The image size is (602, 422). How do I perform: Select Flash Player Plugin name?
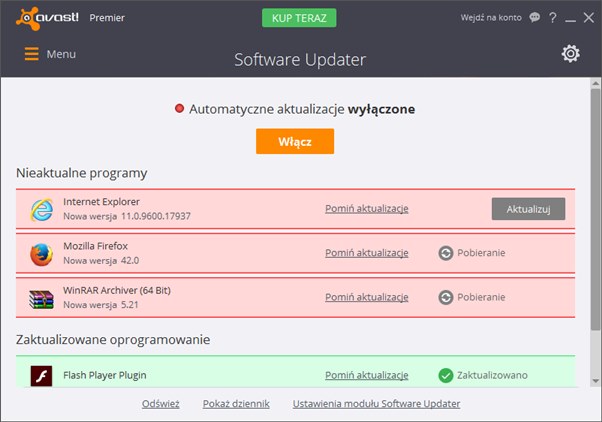click(105, 375)
